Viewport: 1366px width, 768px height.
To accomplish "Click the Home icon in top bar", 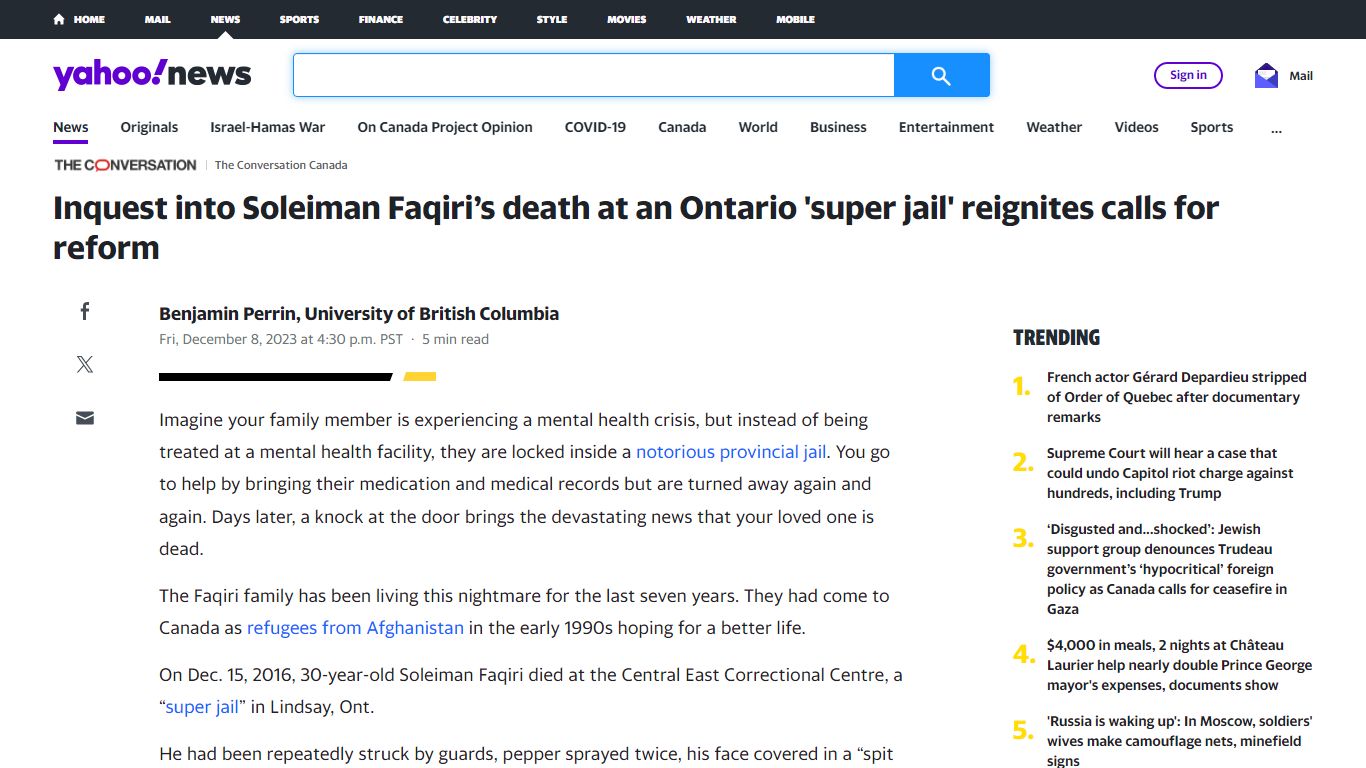I will (x=59, y=19).
